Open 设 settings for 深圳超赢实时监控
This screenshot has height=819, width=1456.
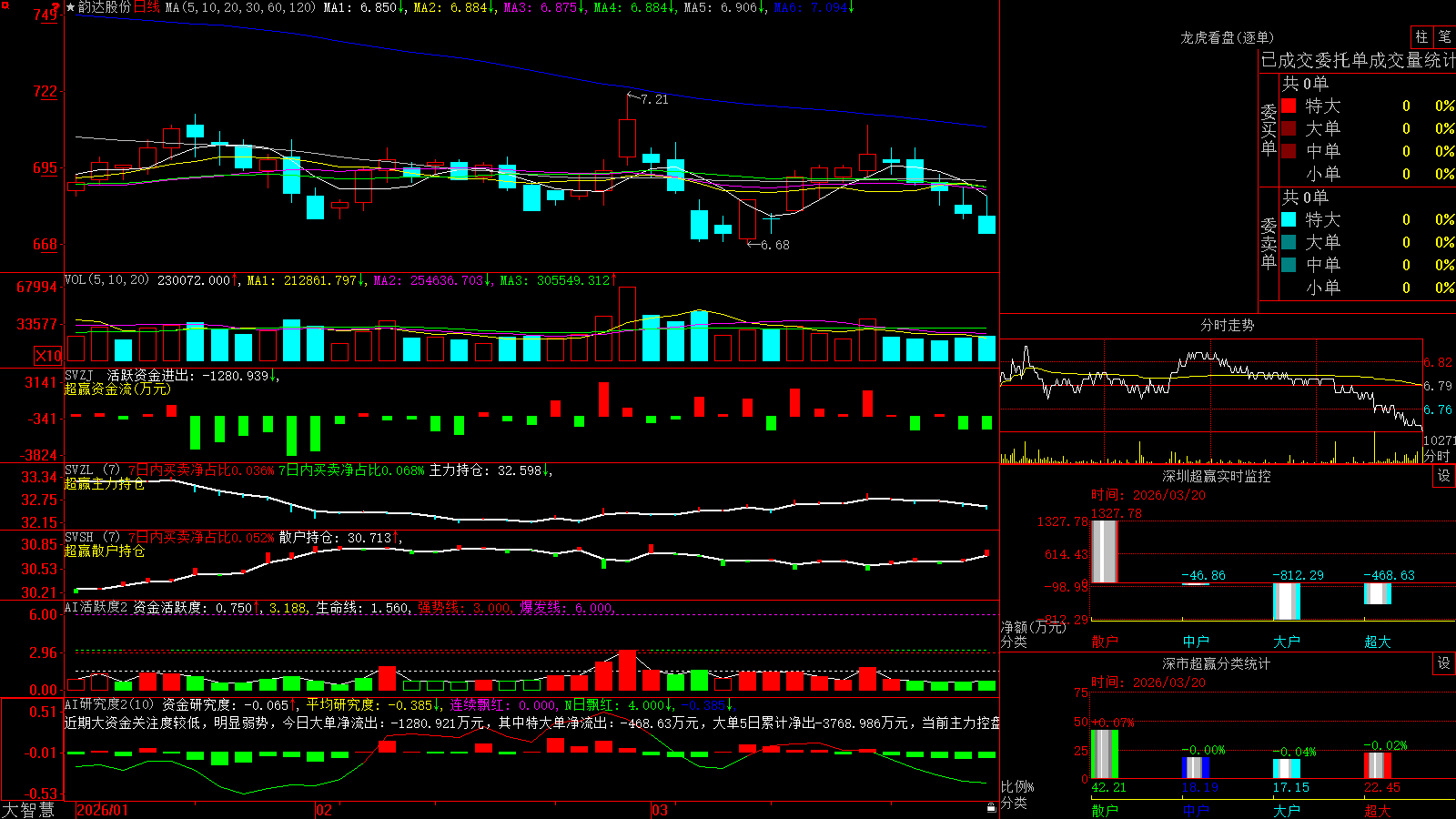pos(1444,476)
